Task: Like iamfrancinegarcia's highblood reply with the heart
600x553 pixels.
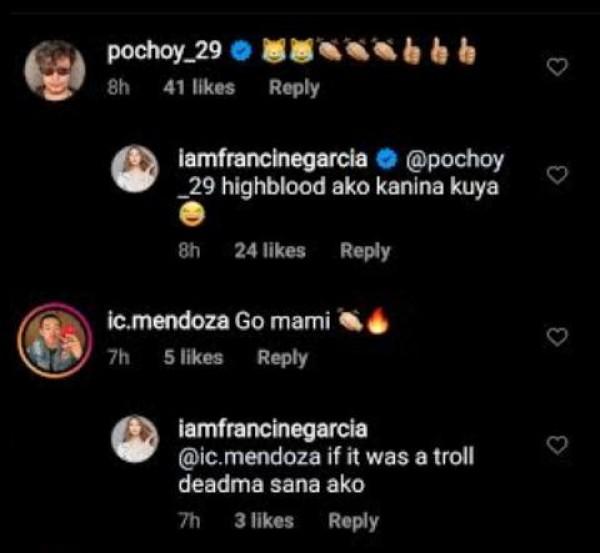Action: coord(559,176)
